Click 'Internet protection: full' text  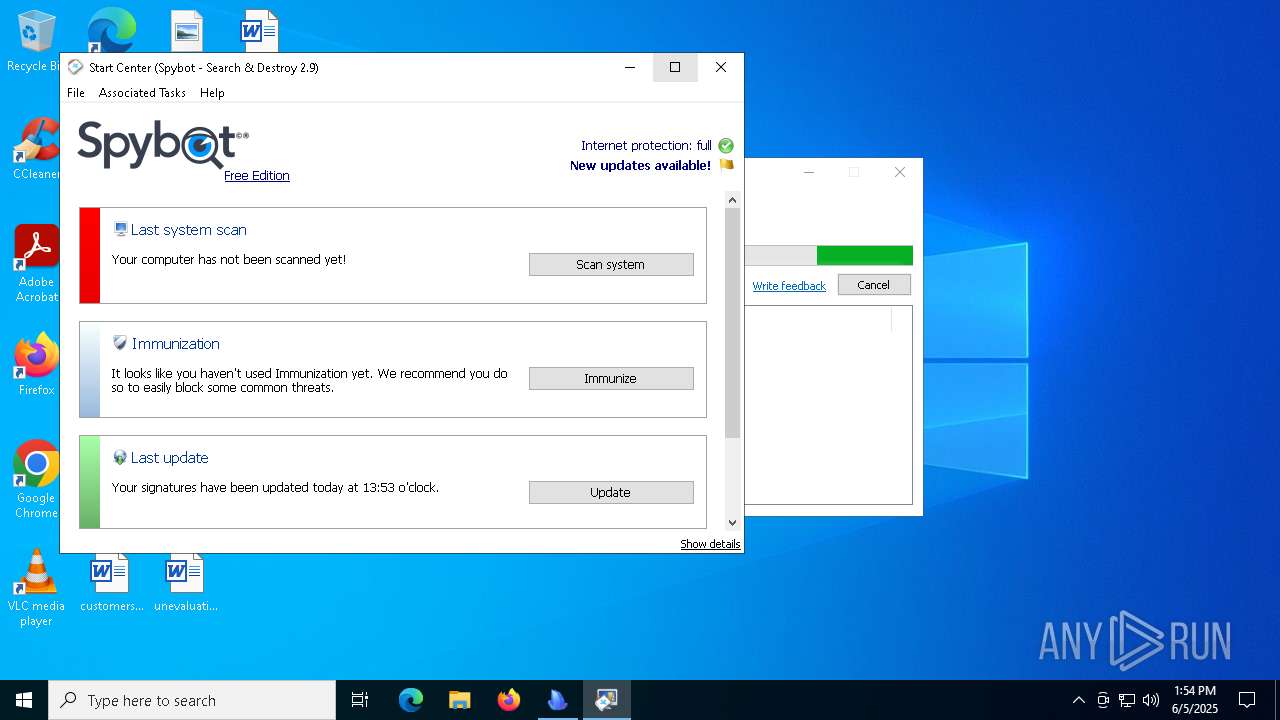tap(646, 146)
